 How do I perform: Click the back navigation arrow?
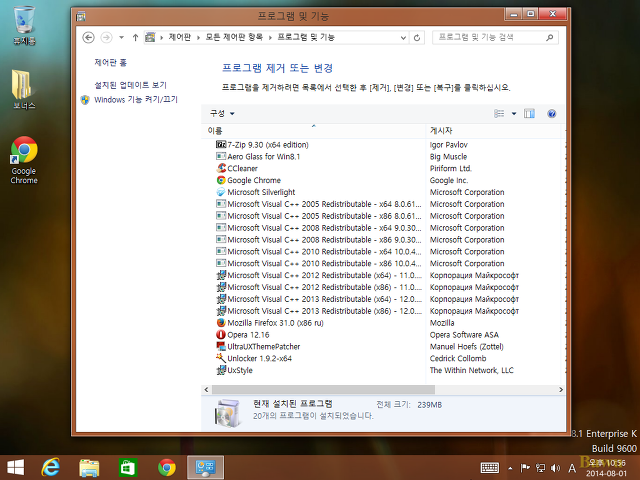[x=88, y=38]
